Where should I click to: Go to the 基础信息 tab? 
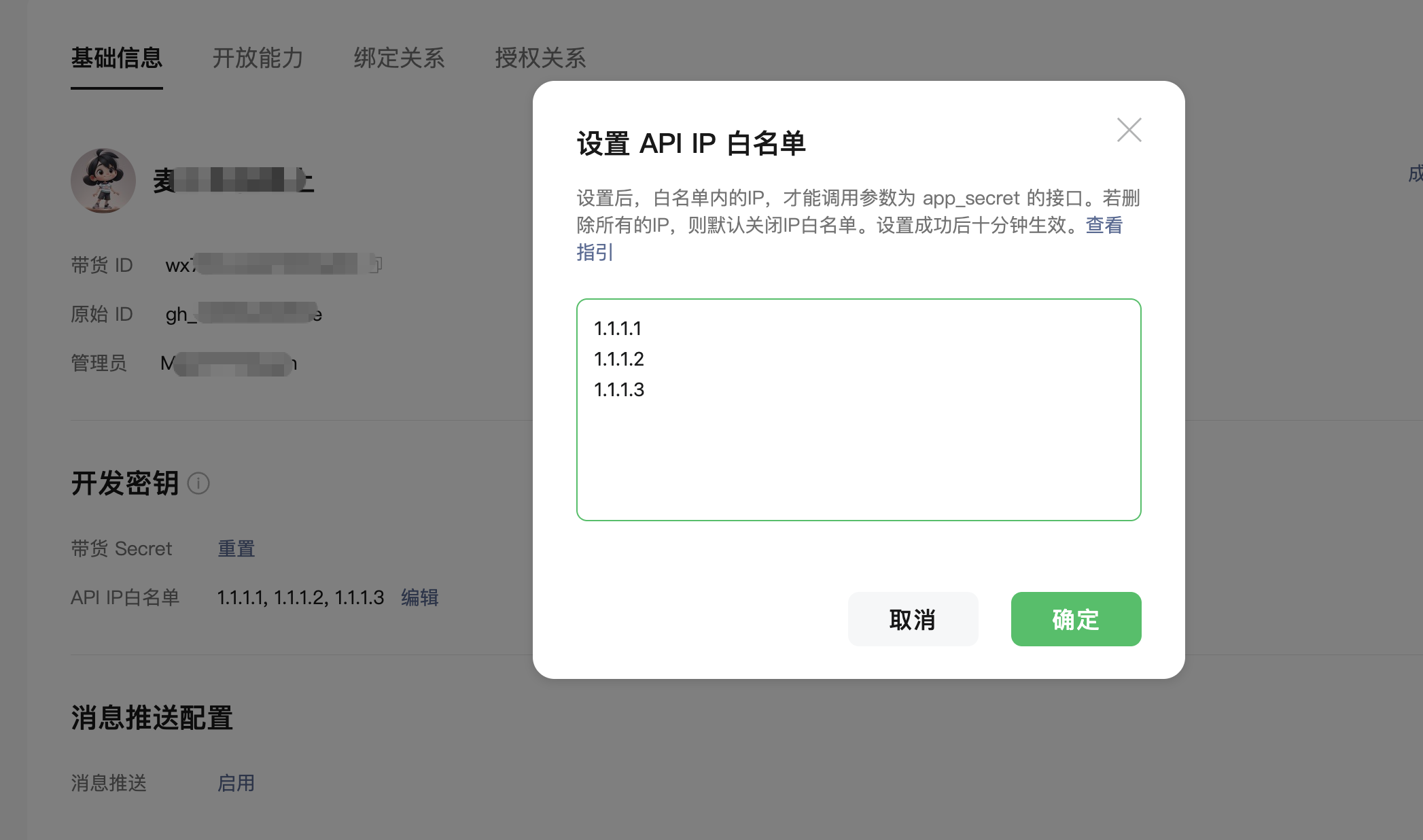point(117,58)
